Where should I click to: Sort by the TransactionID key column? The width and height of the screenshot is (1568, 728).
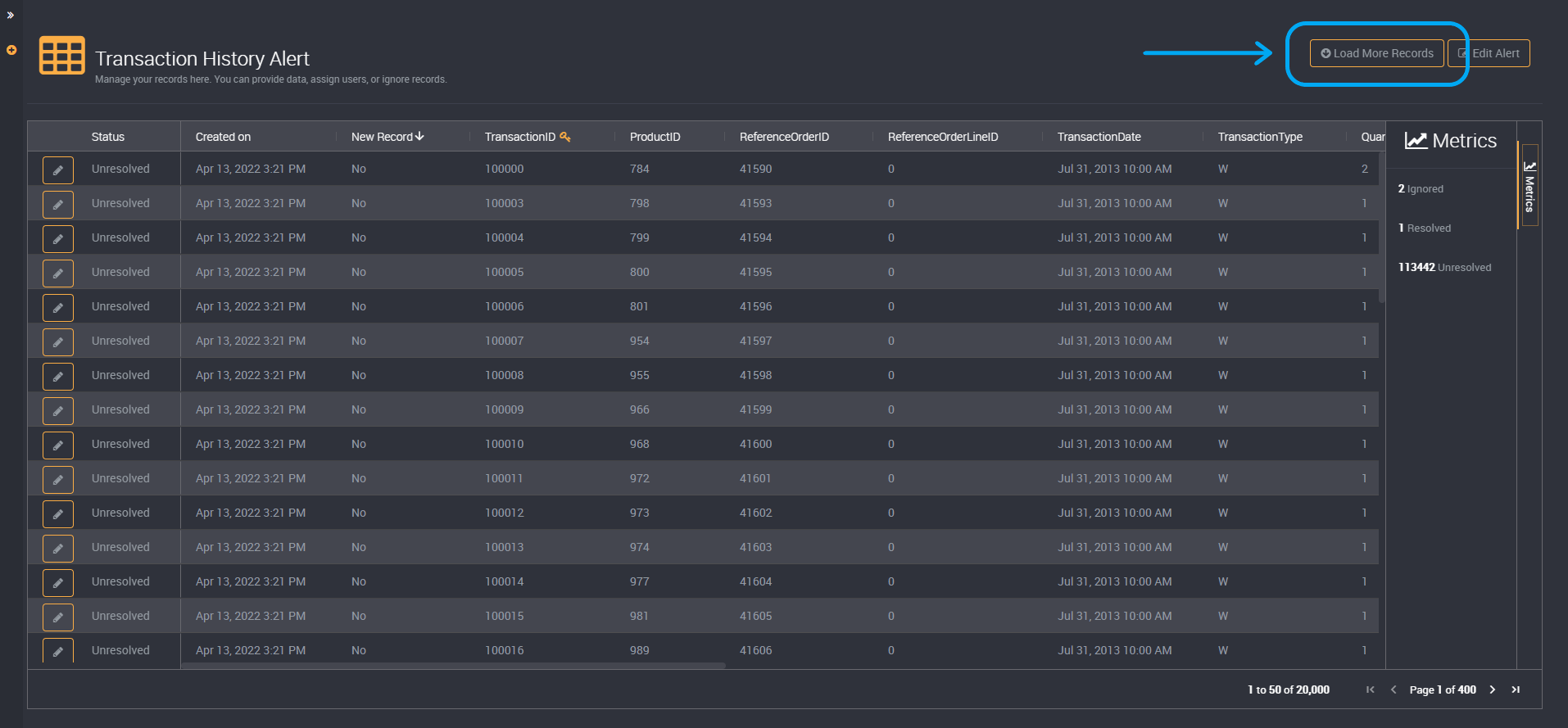point(527,137)
